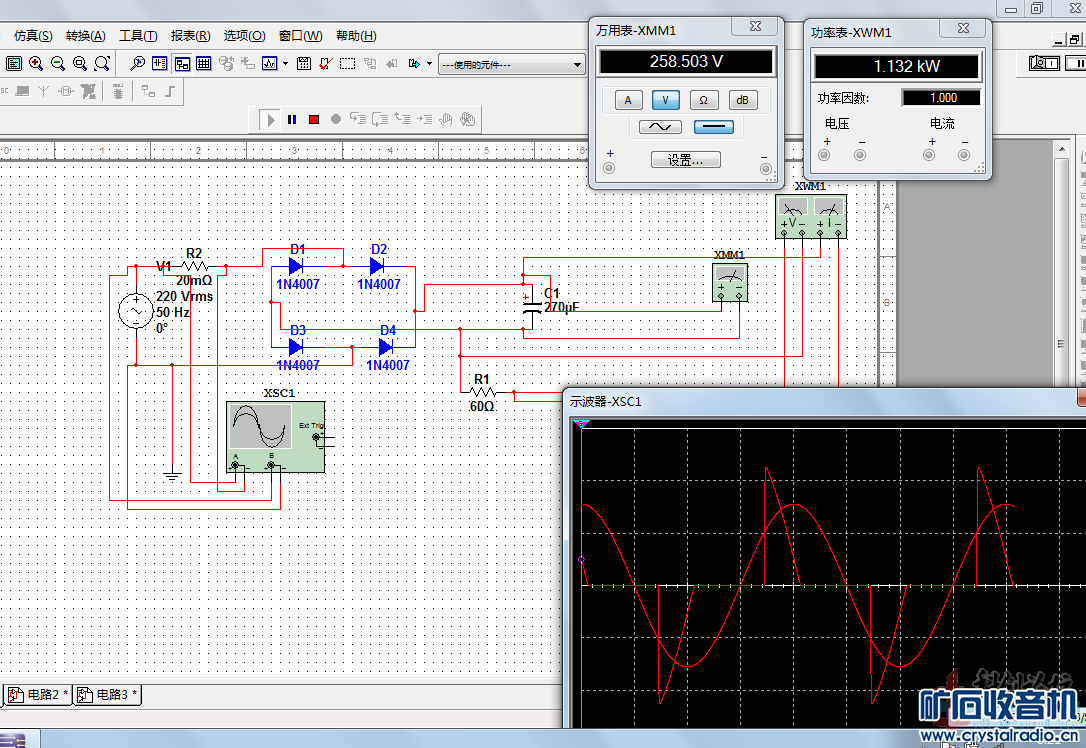Switch to the 电路3 circuit tab
This screenshot has width=1086, height=748.
pyautogui.click(x=108, y=694)
